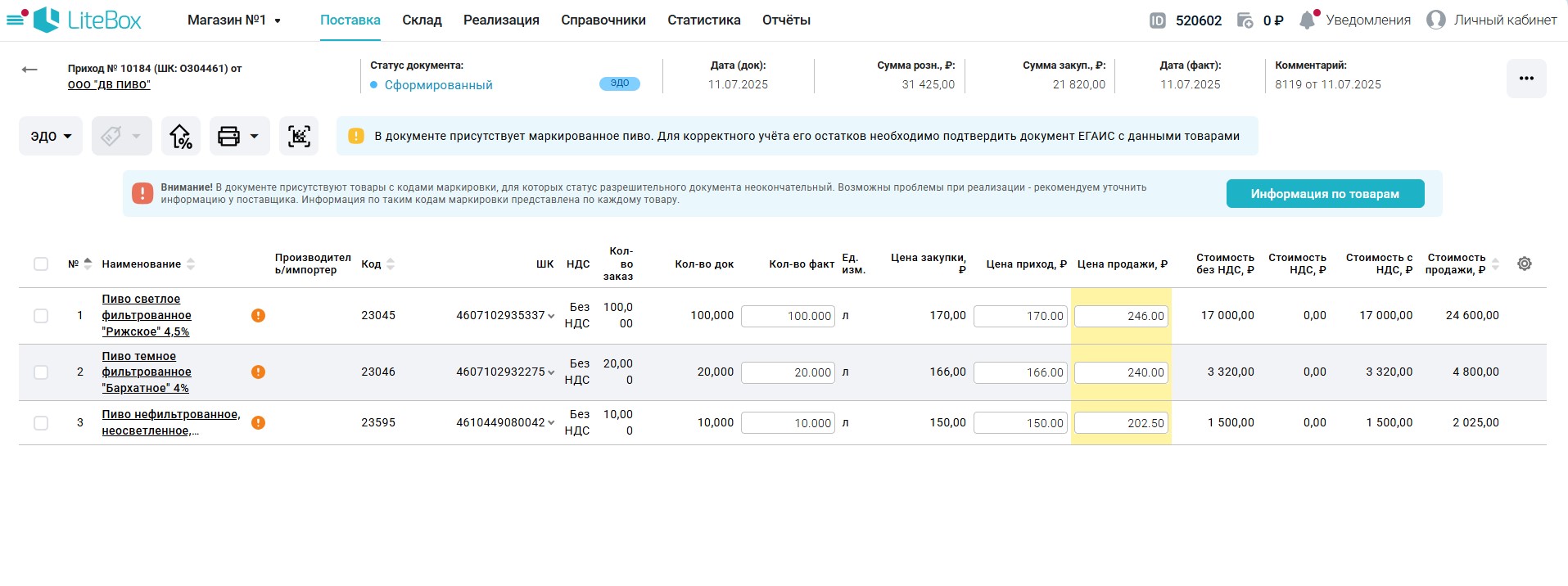Open the ЭДО dropdown button
1568x586 pixels.
[51, 137]
